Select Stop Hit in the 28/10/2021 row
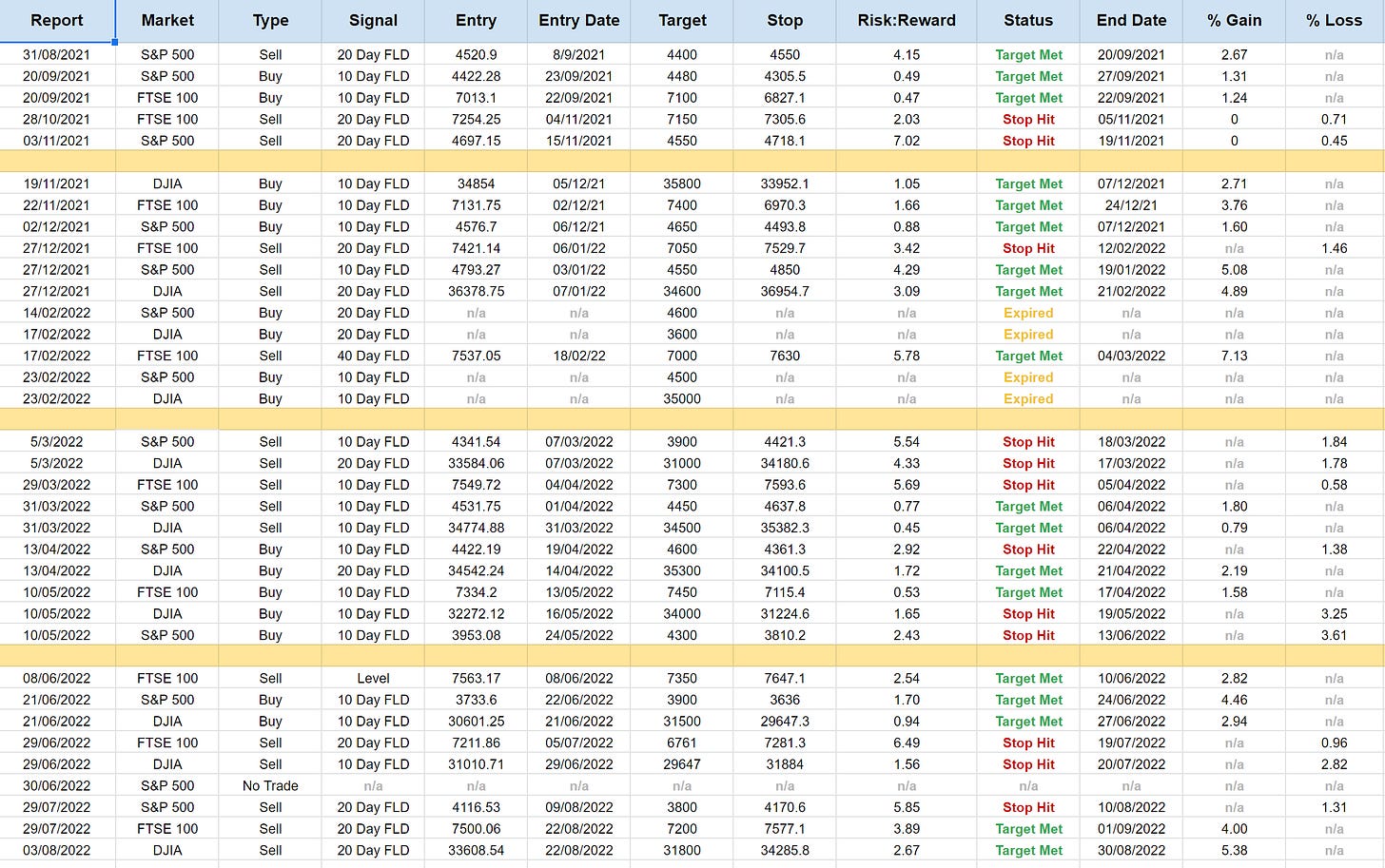Screen dimensions: 1385x868 [x=1028, y=120]
